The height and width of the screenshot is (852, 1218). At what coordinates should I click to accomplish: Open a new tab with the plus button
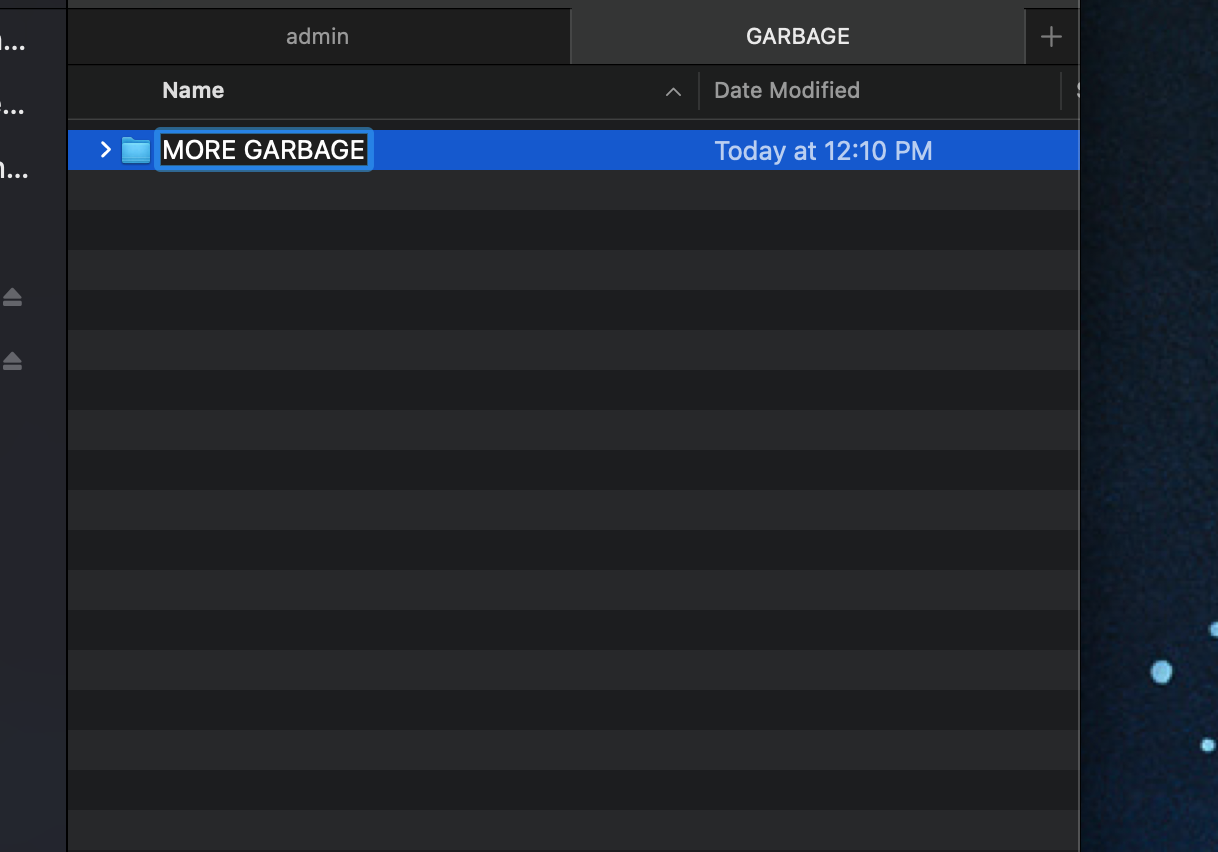1050,37
